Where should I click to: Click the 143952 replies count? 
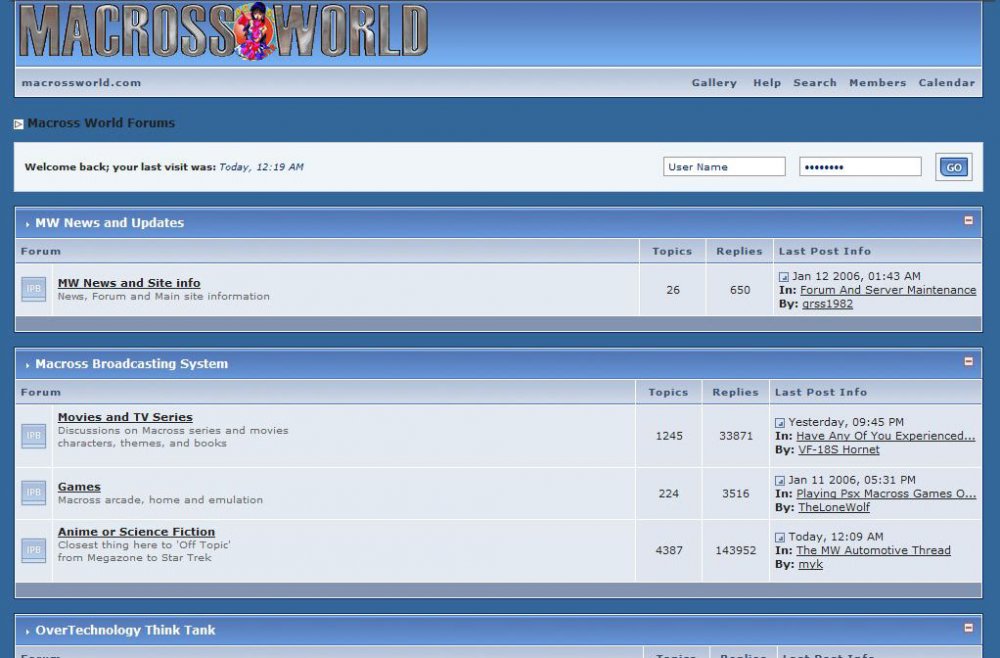click(735, 550)
